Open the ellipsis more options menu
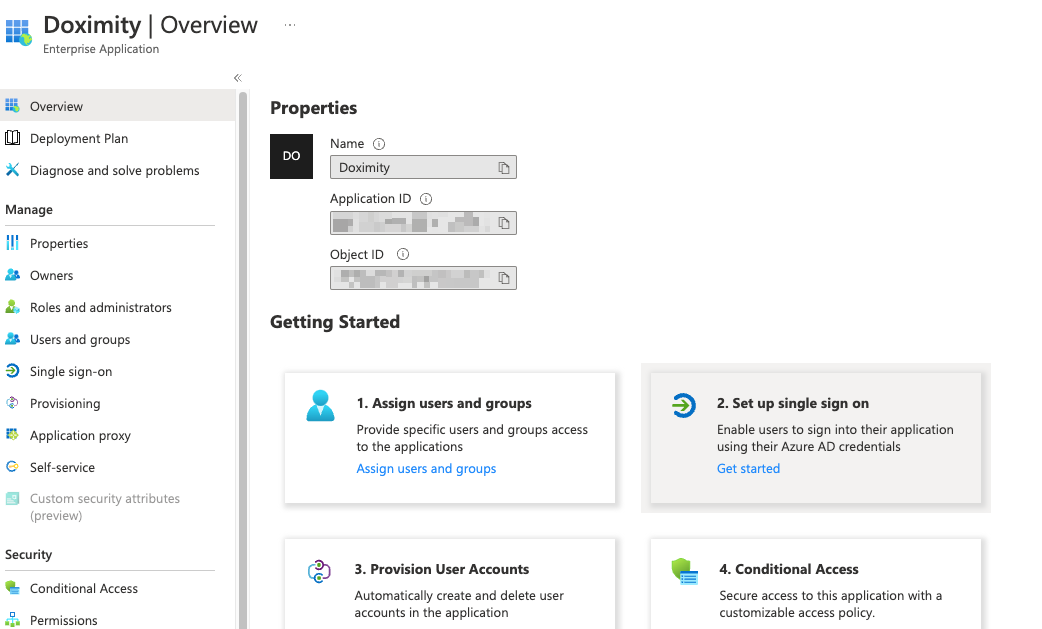 [x=290, y=25]
